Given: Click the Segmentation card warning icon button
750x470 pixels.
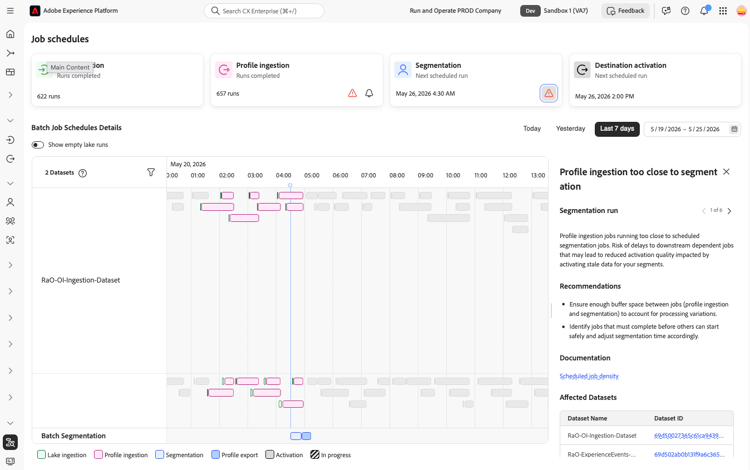Looking at the screenshot, I should (549, 93).
